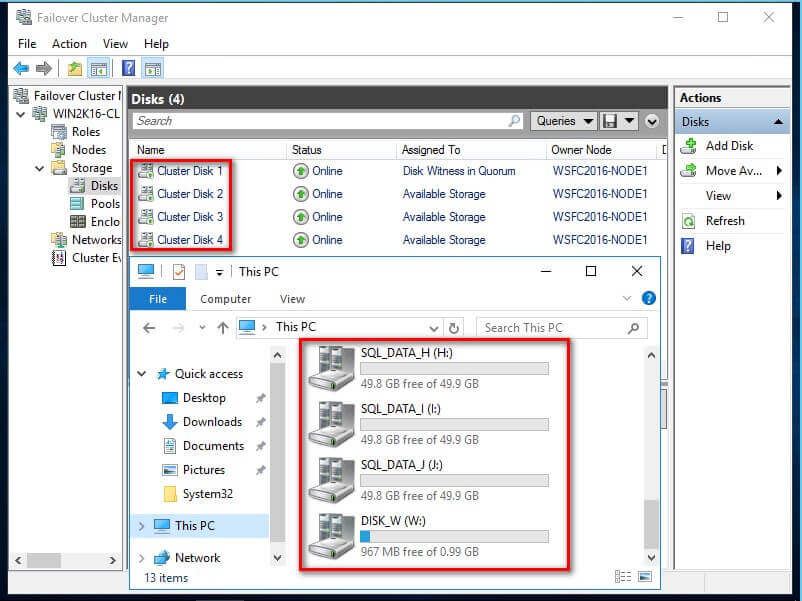Click refresh icon beside the This PC address bar
This screenshot has height=601, width=802.
[x=455, y=328]
